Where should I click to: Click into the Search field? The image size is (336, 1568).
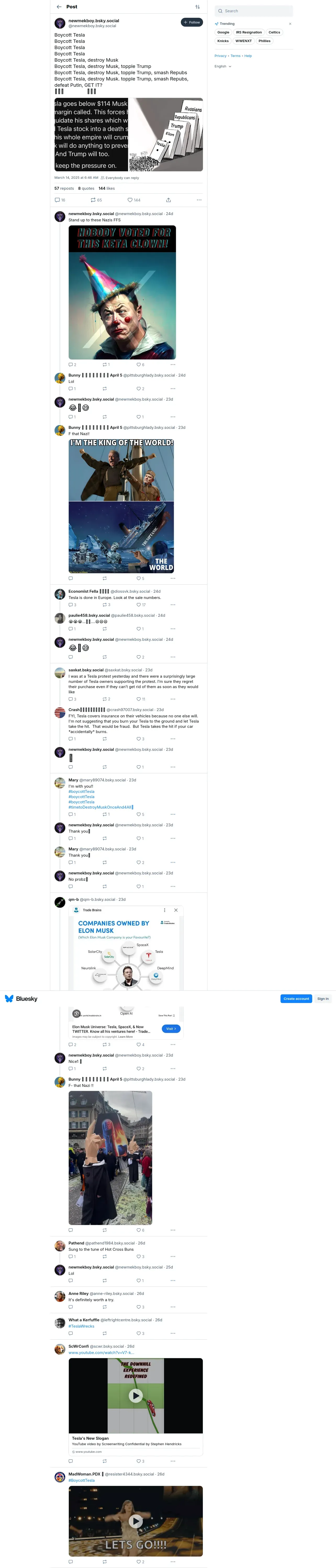point(254,11)
